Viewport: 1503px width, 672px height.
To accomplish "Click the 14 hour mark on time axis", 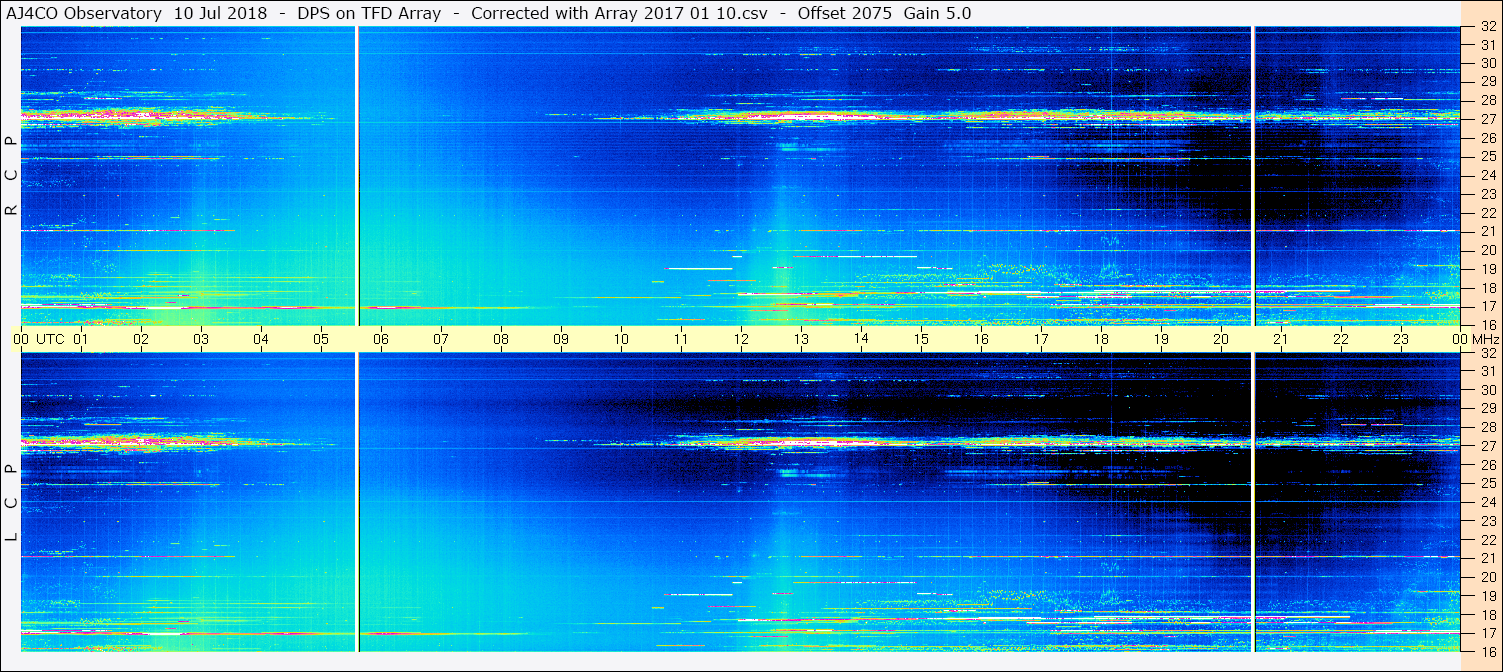I will pos(861,339).
